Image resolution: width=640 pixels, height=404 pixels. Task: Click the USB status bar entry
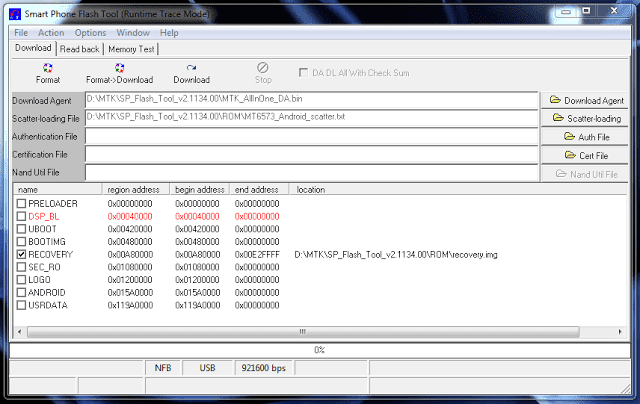(207, 368)
